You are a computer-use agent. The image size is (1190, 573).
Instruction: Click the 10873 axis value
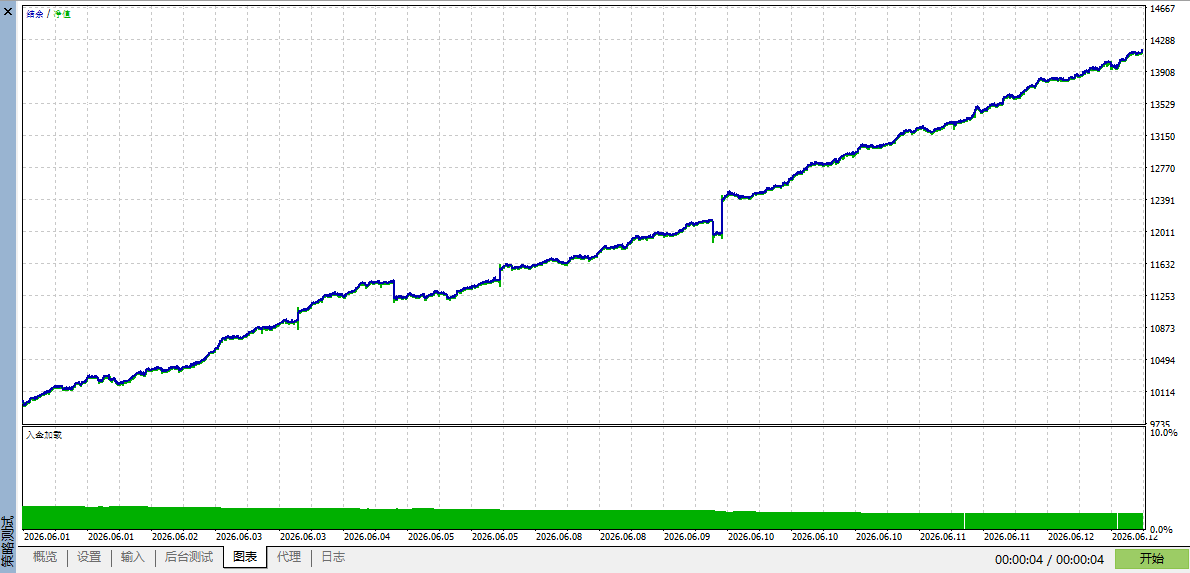click(1164, 329)
